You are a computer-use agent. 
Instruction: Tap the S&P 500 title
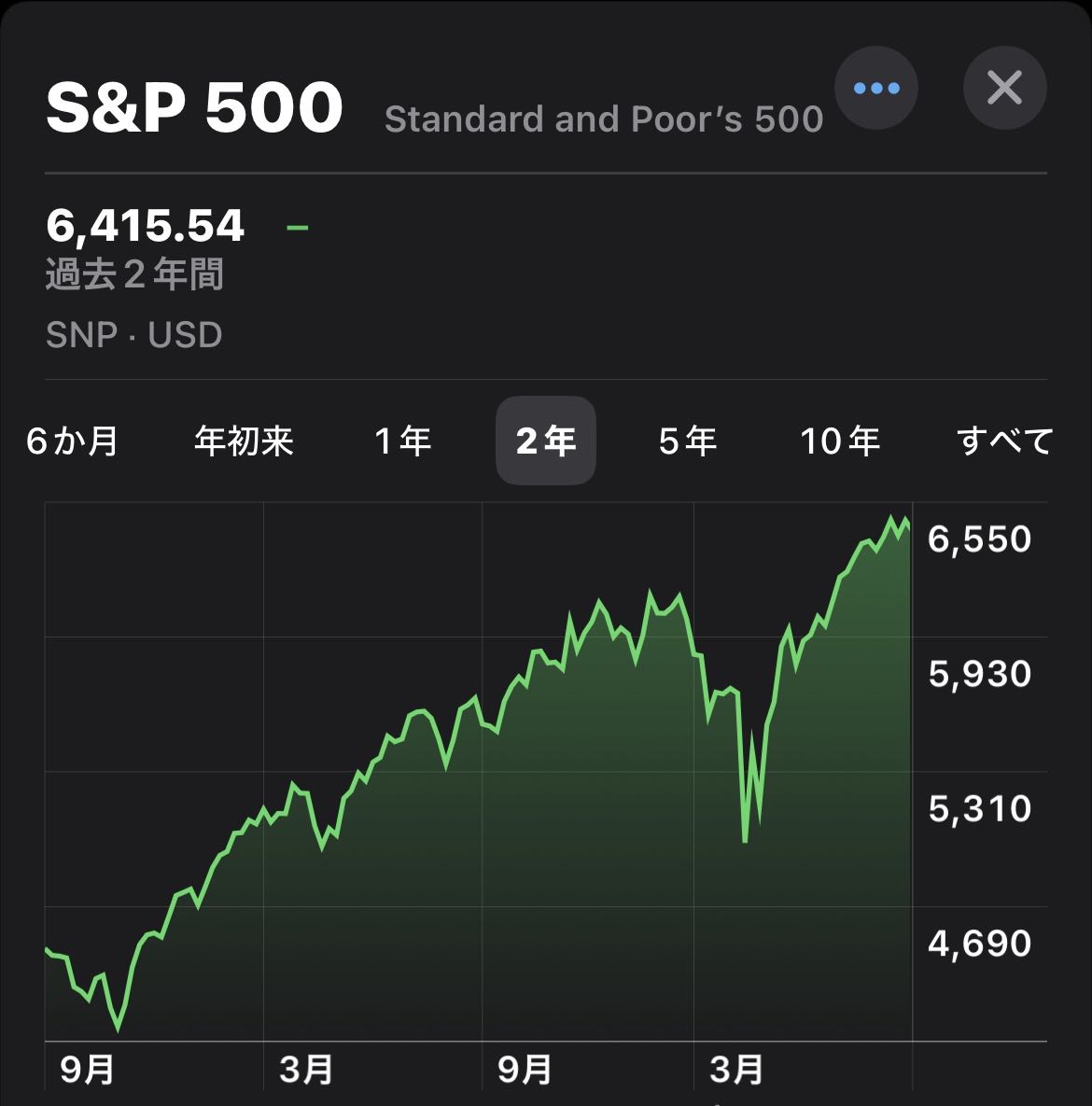coord(195,107)
